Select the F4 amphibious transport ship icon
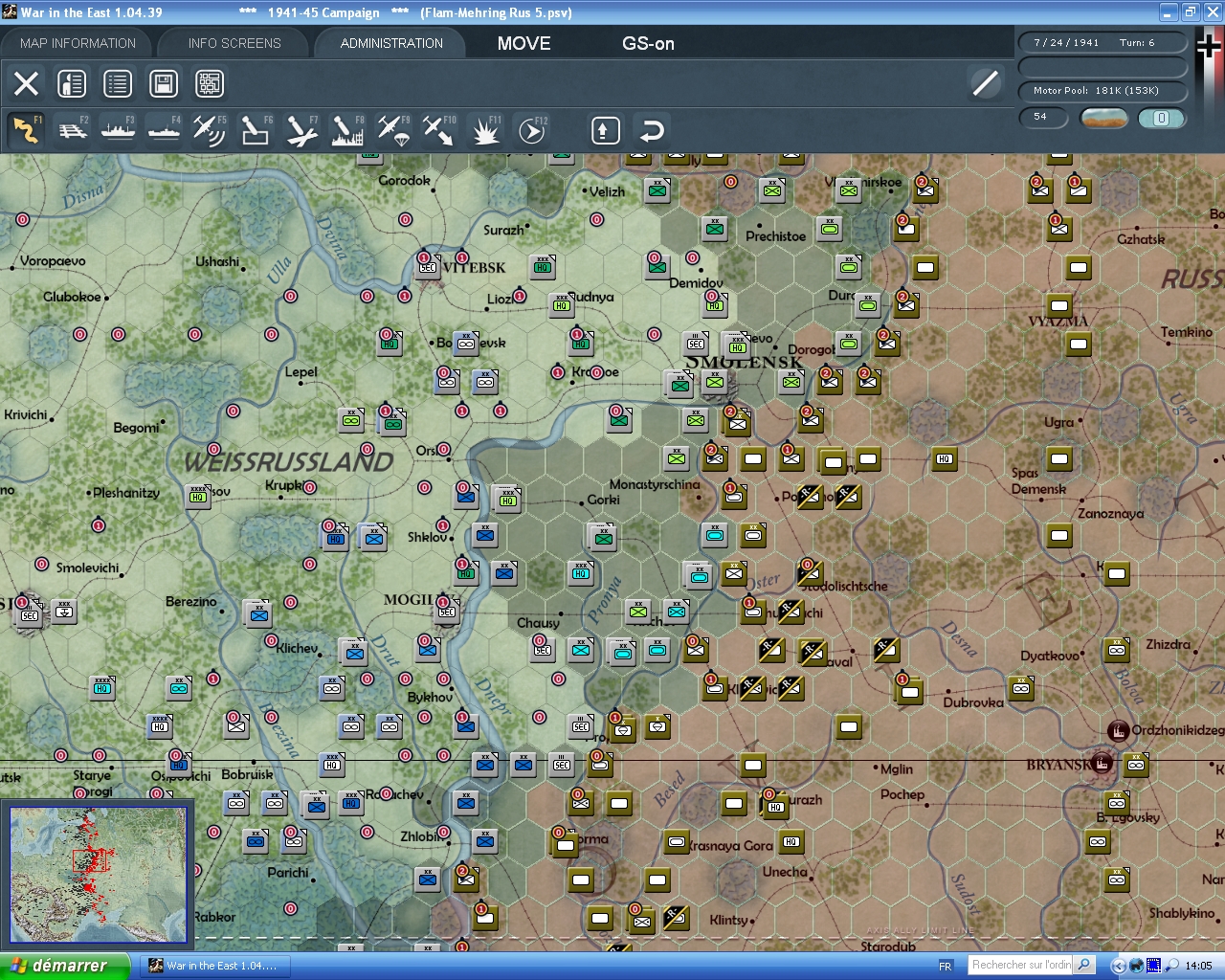This screenshot has width=1225, height=980. (x=164, y=130)
